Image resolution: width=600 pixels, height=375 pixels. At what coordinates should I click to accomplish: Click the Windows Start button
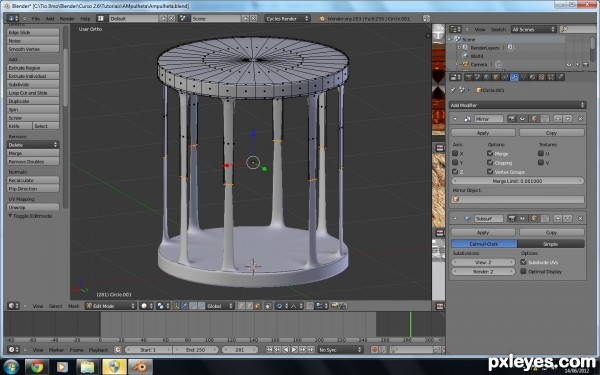[x=10, y=367]
